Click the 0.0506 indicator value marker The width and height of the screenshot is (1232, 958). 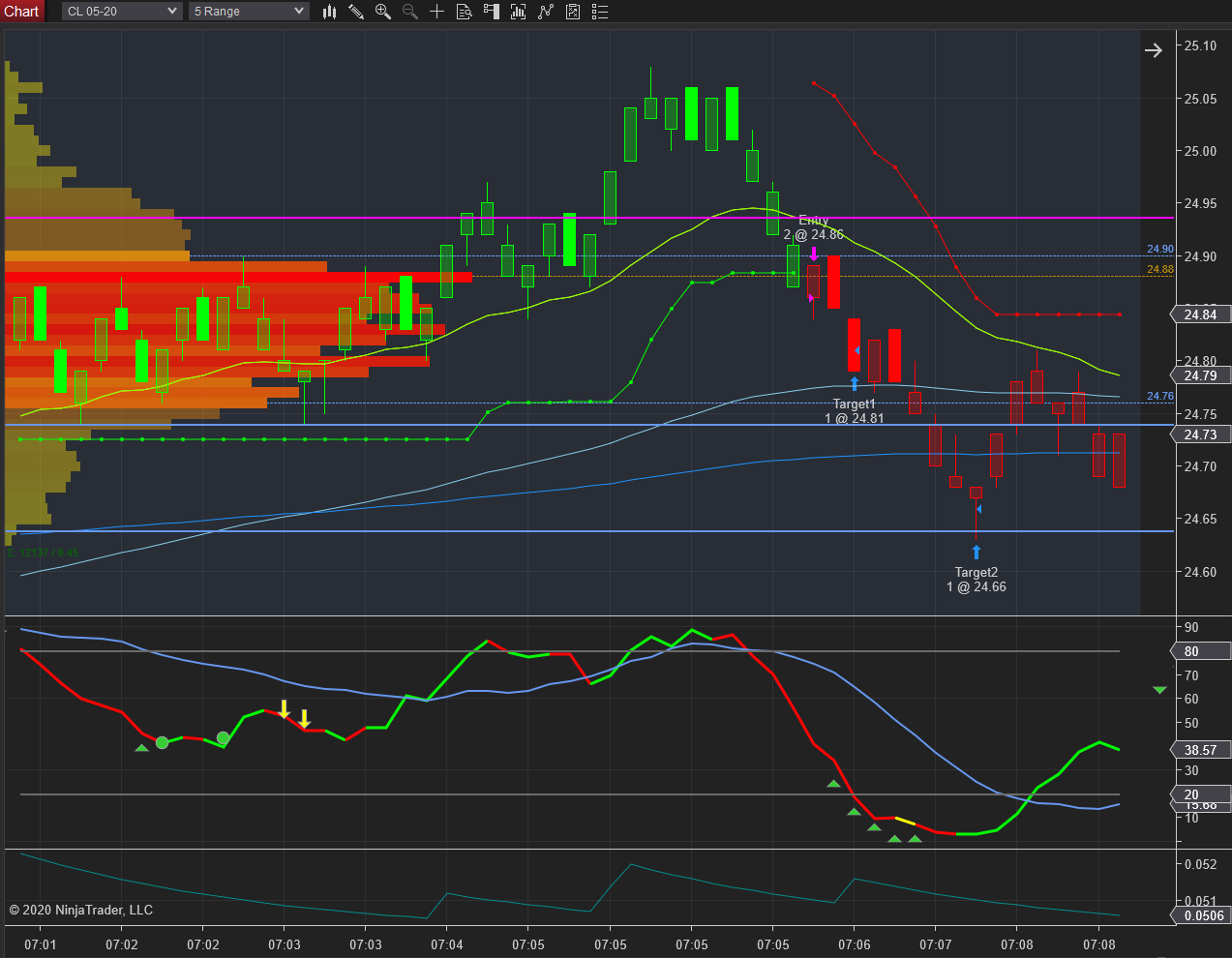(1202, 915)
